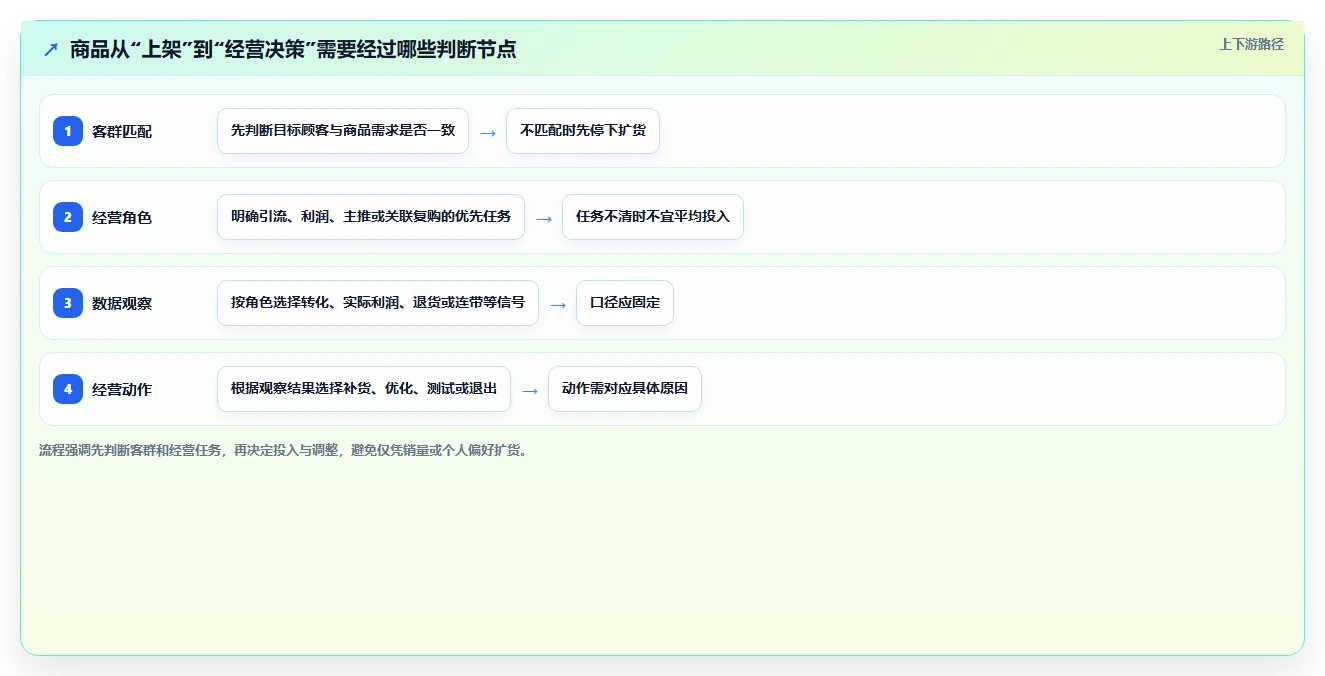Open the 明确引流、利润、主推或关联复购的优先任务 box
The width and height of the screenshot is (1325, 676).
click(371, 217)
